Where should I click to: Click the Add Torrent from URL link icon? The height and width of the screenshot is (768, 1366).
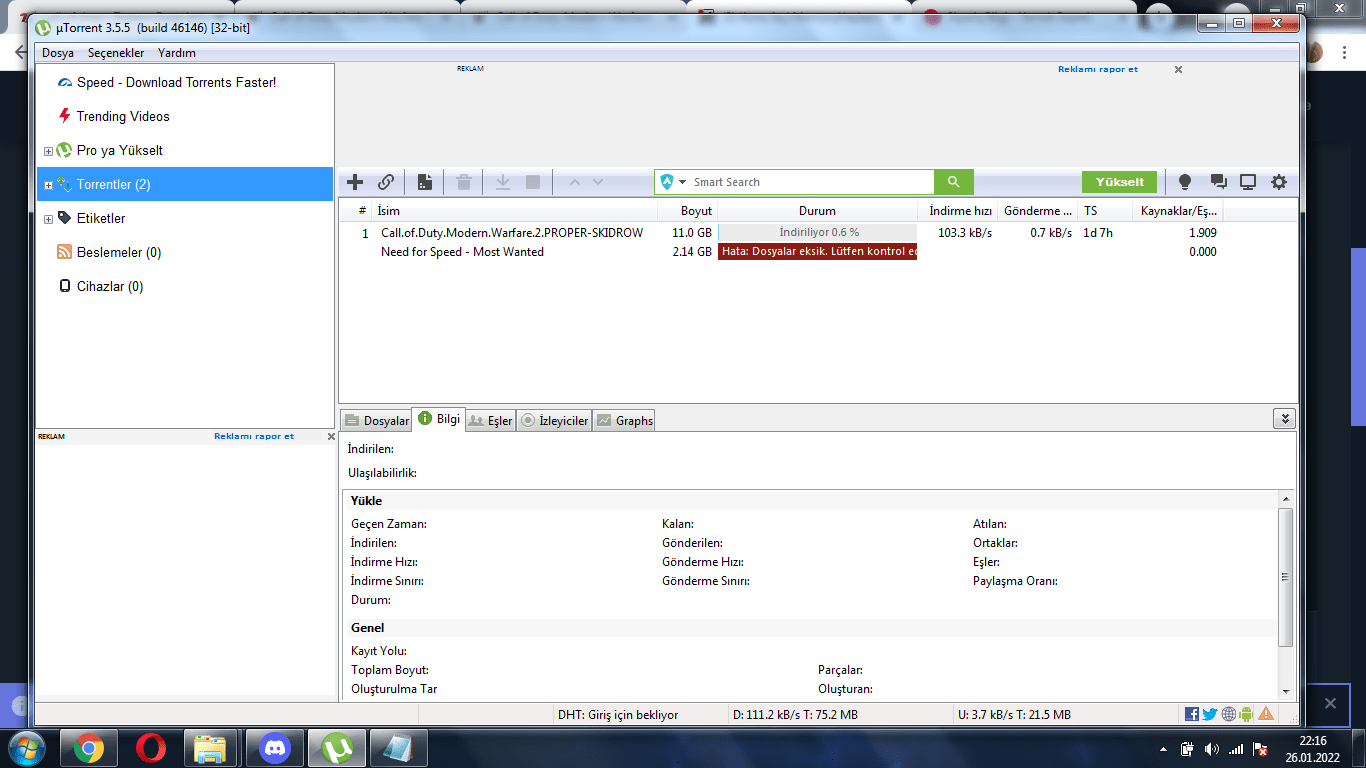pyautogui.click(x=386, y=182)
